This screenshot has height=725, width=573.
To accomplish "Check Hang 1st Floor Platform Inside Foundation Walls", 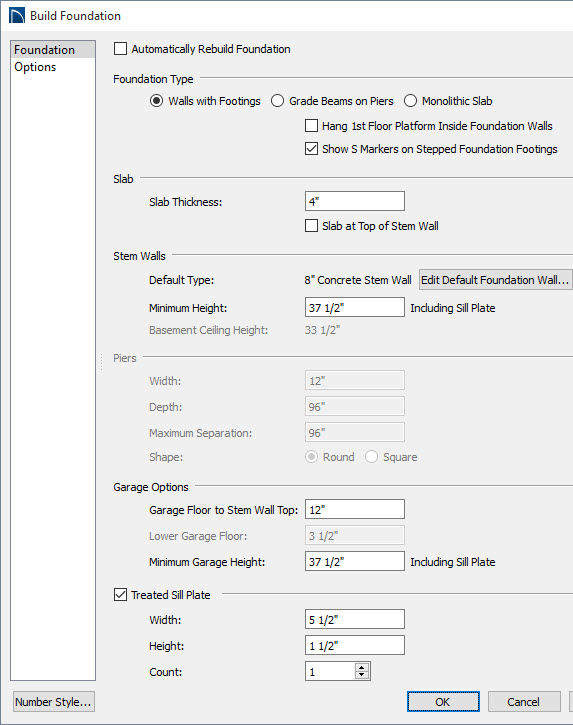I will [x=311, y=126].
